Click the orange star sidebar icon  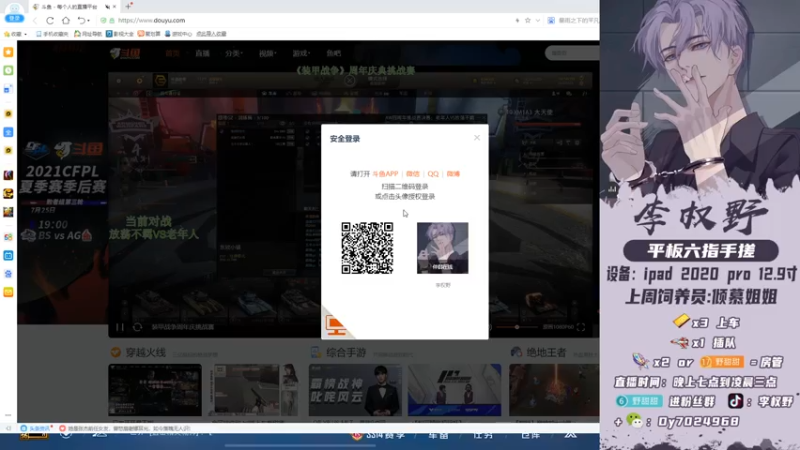[8, 52]
